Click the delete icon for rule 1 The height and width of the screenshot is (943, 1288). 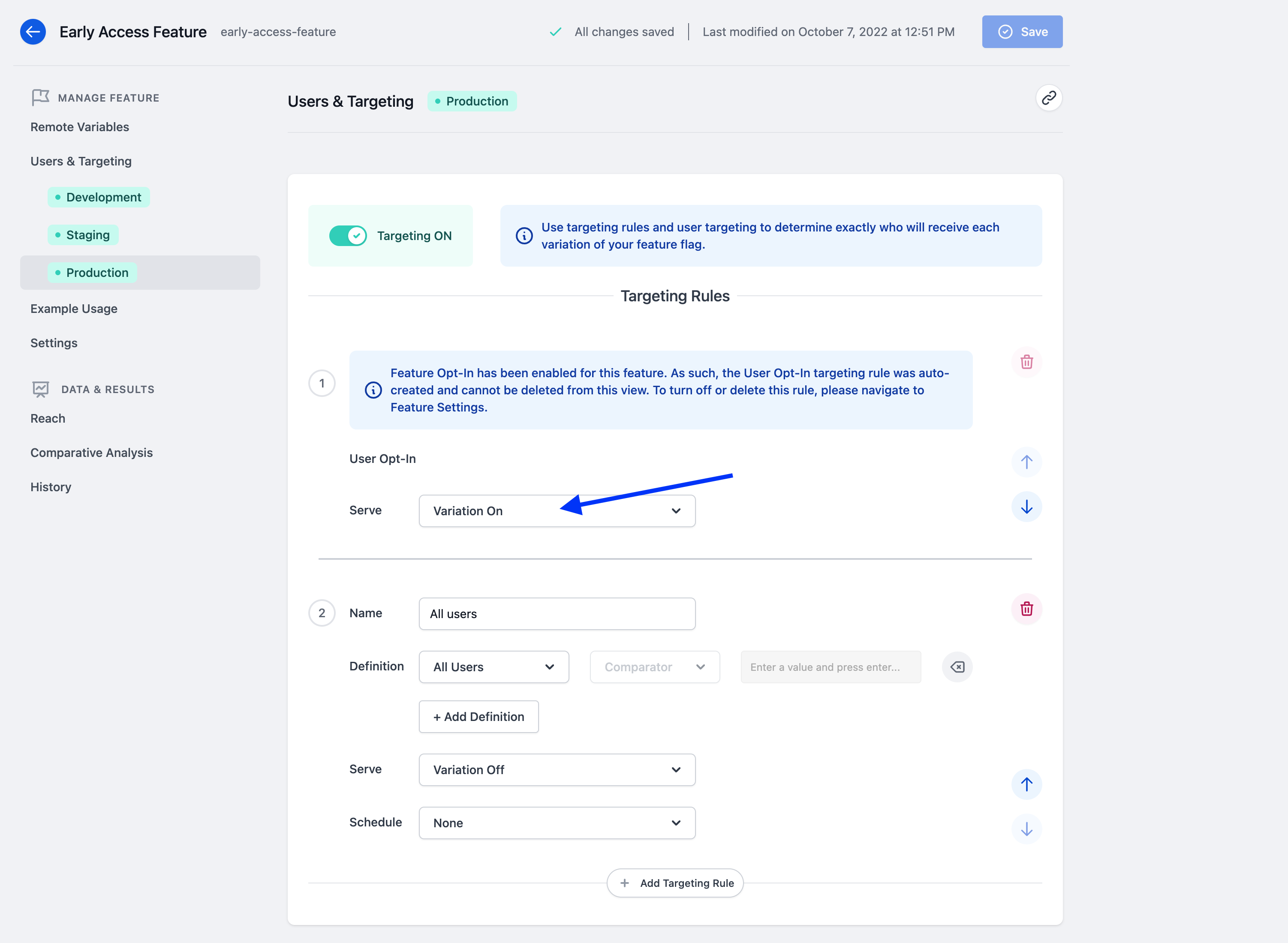(1026, 362)
